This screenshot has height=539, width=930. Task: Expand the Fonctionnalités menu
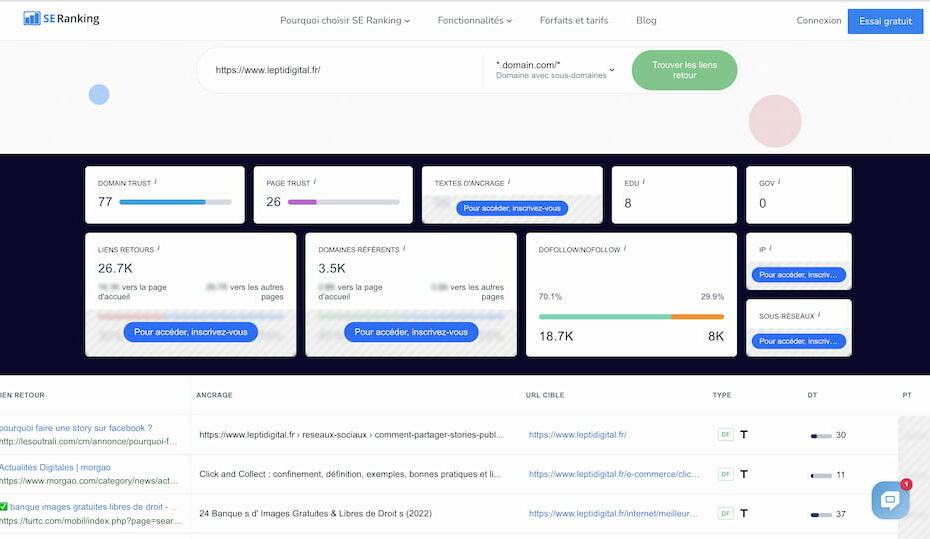474,20
